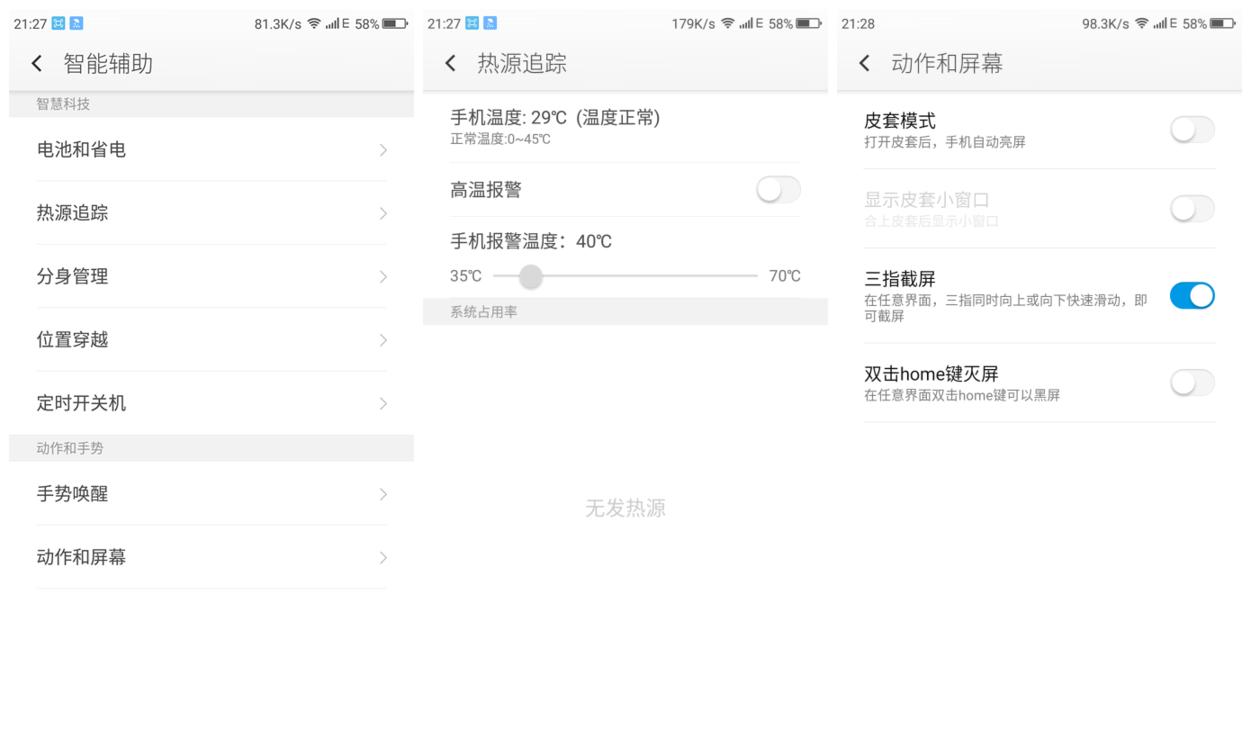Open 手势唤醒 entry
The height and width of the screenshot is (738, 1251).
coord(211,493)
